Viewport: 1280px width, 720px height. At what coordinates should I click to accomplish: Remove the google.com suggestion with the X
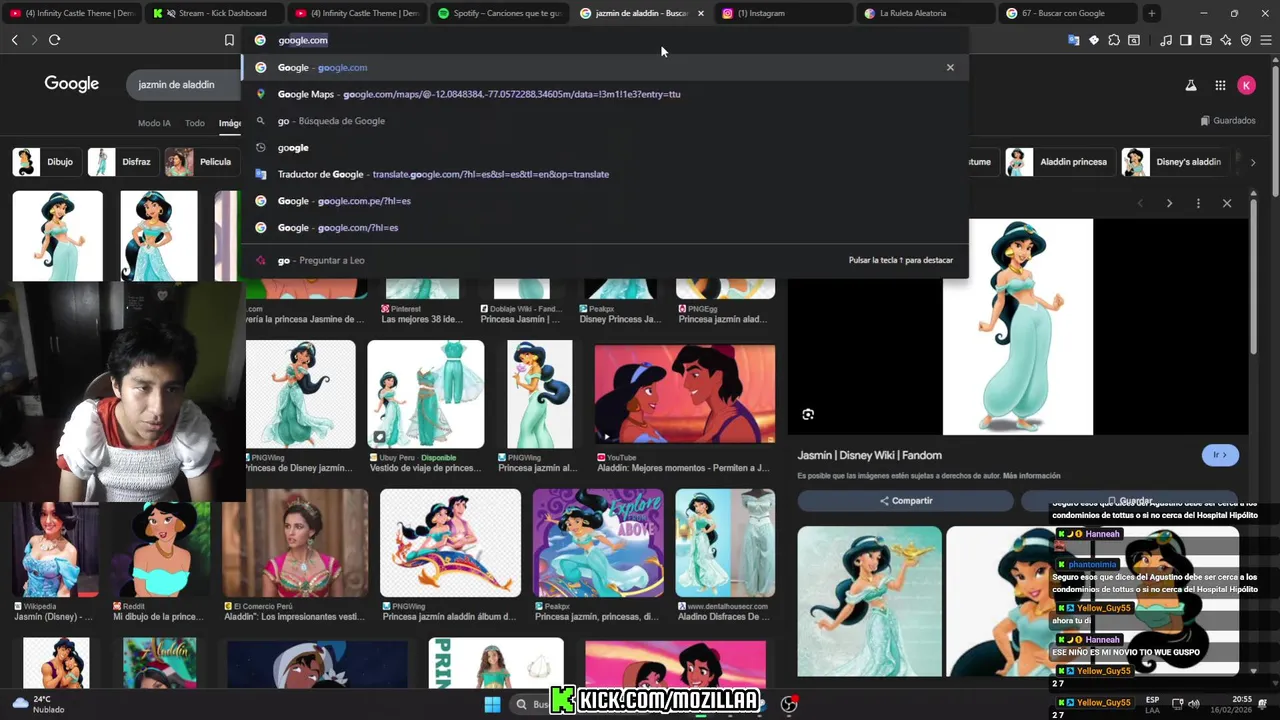click(x=950, y=67)
